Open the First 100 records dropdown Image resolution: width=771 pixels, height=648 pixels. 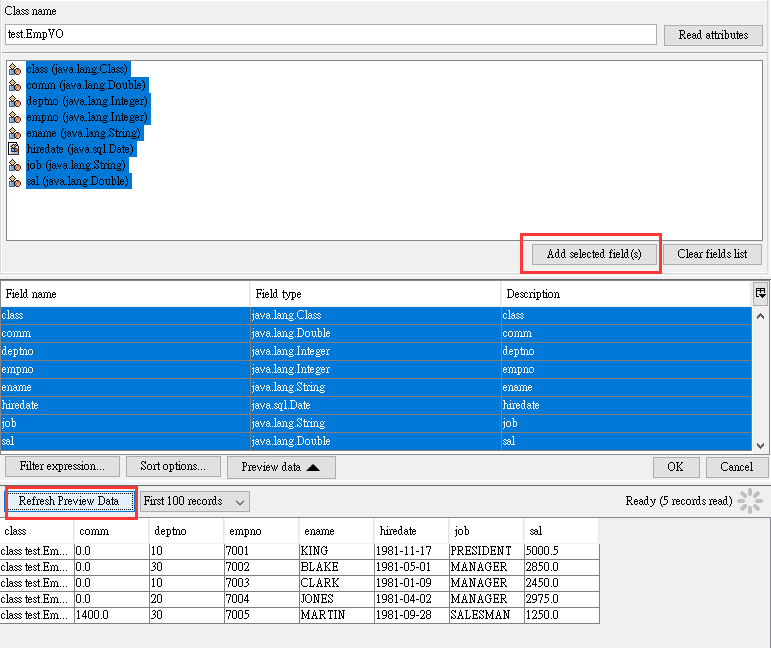194,501
